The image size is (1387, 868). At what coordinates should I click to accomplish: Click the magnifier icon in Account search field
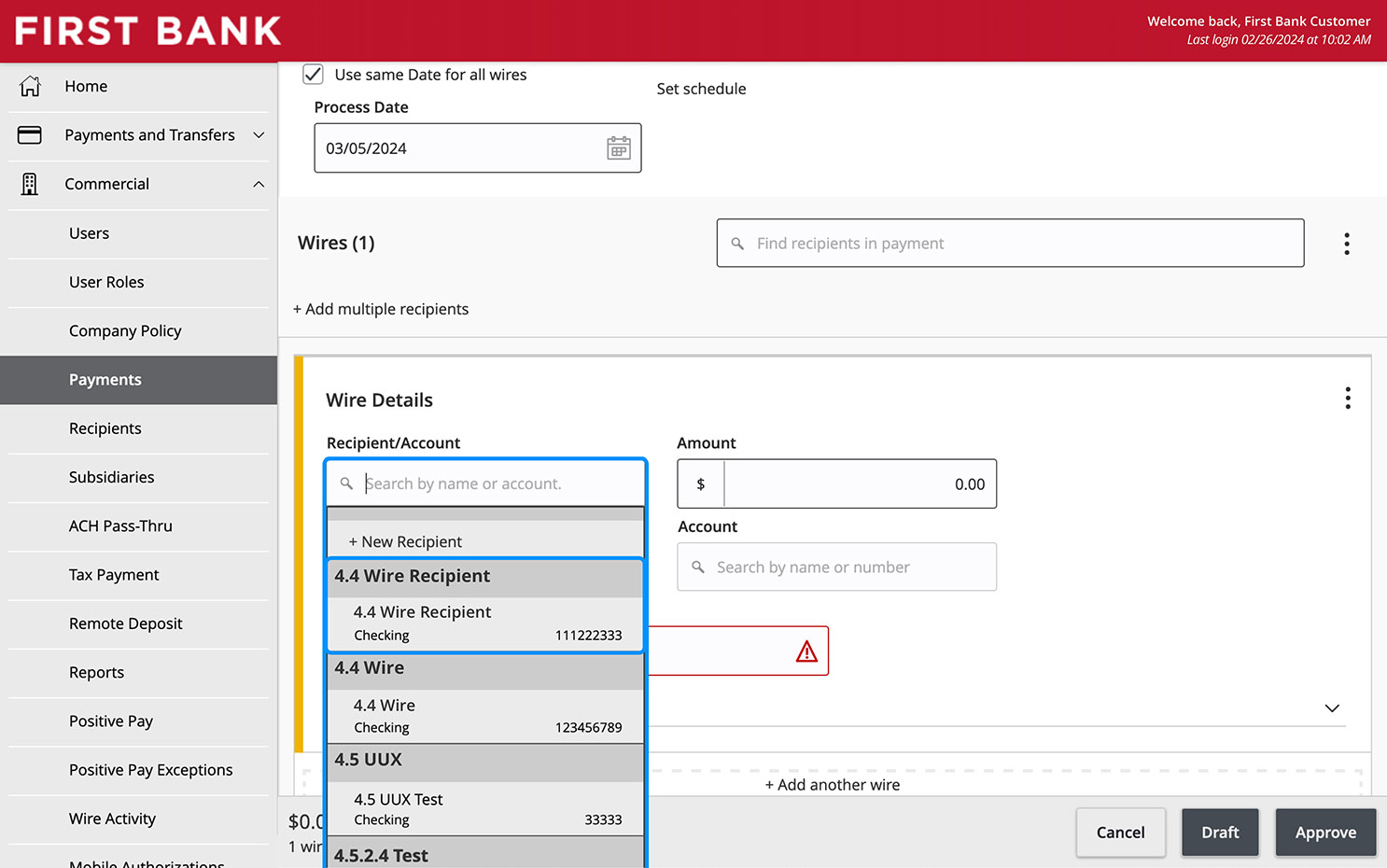click(x=698, y=567)
